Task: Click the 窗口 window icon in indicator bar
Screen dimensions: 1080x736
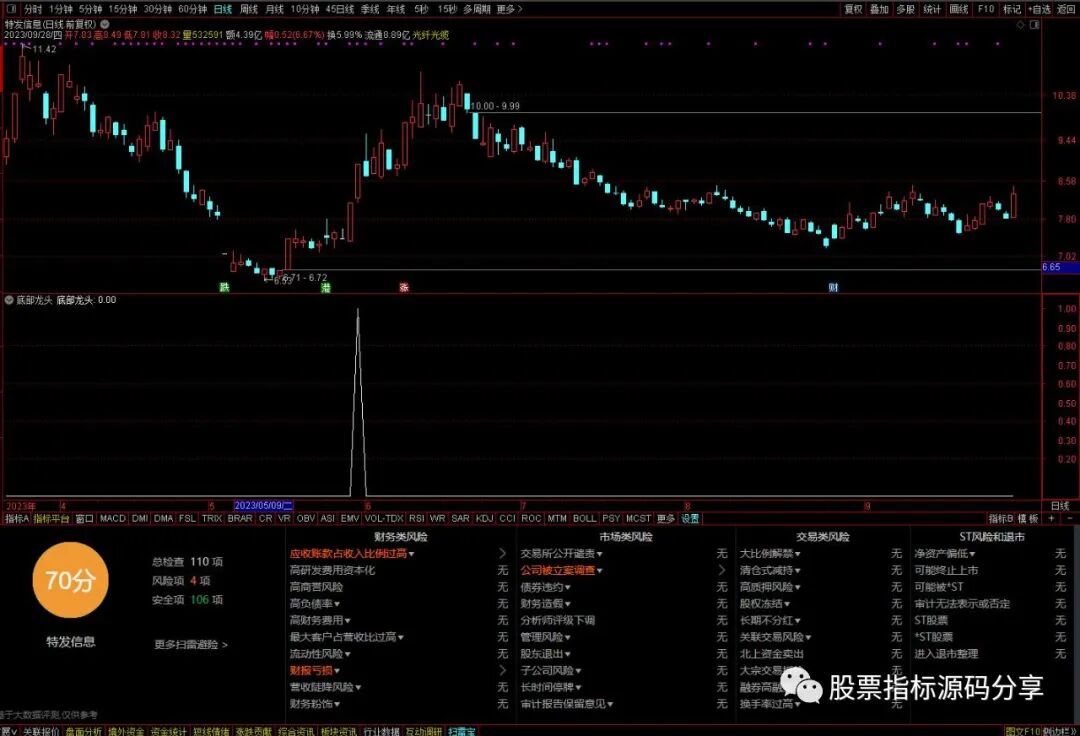Action: (x=84, y=518)
